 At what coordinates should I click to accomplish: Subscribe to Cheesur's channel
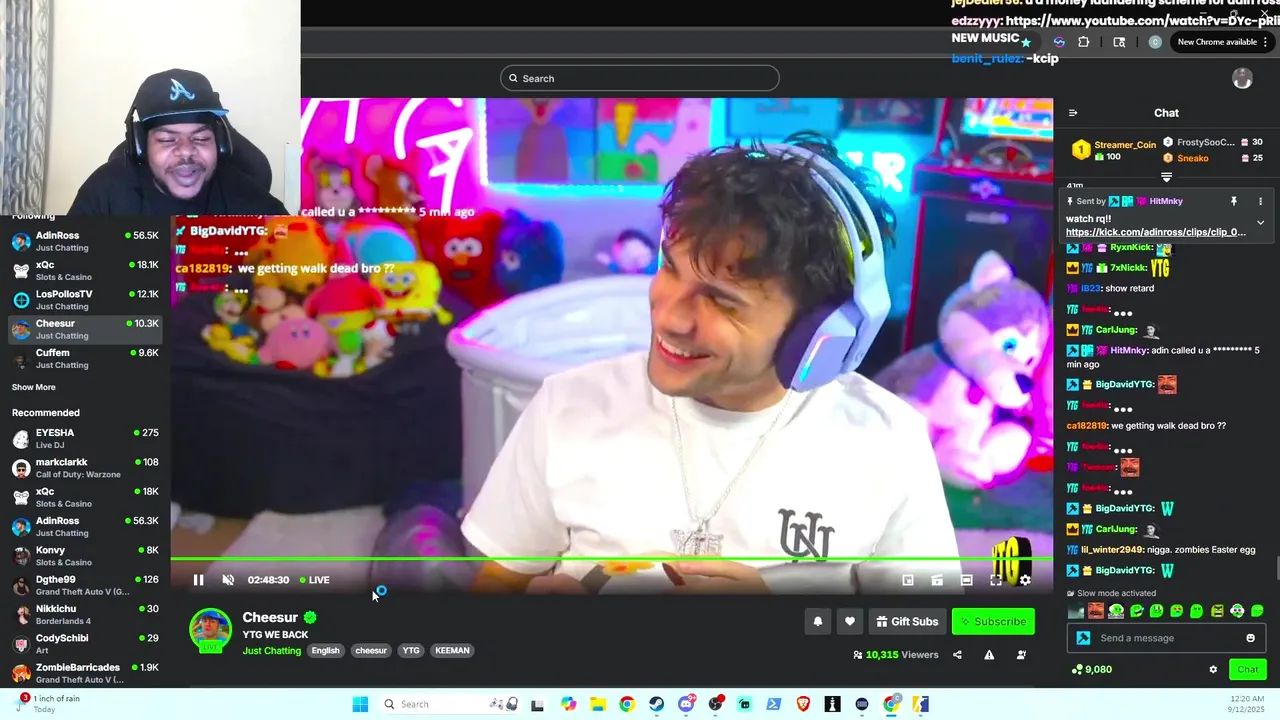click(993, 621)
